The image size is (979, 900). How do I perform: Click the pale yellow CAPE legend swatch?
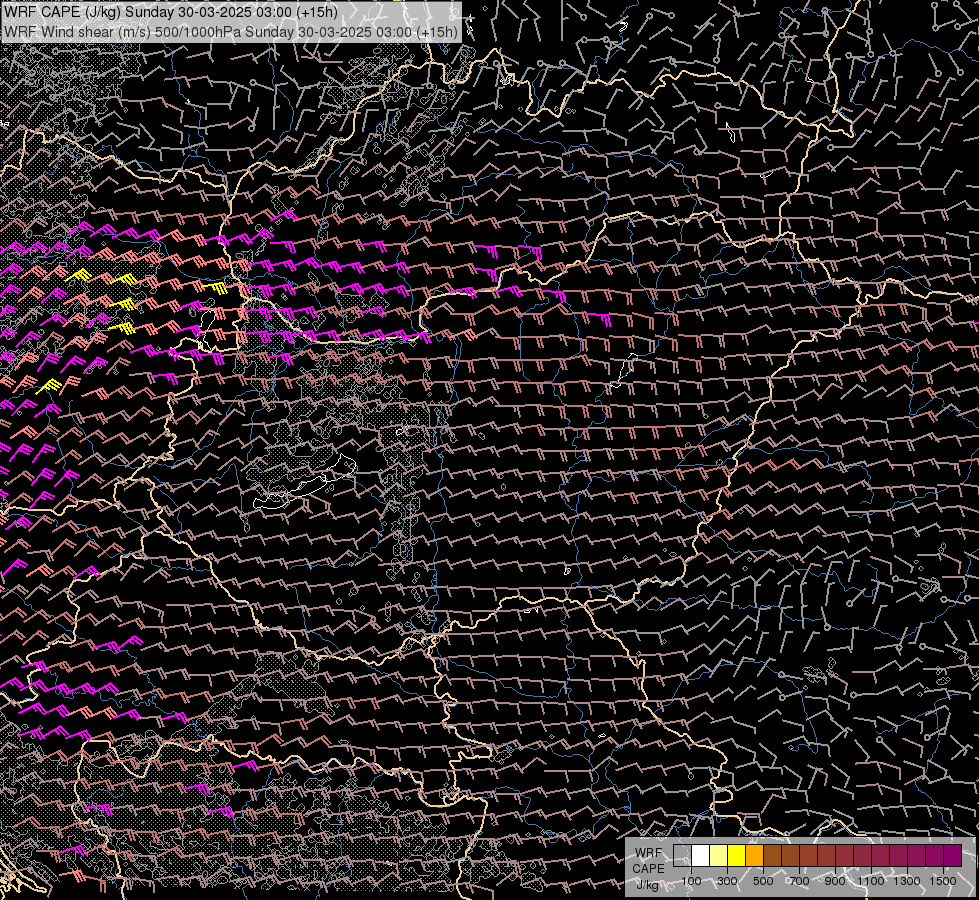pos(719,856)
